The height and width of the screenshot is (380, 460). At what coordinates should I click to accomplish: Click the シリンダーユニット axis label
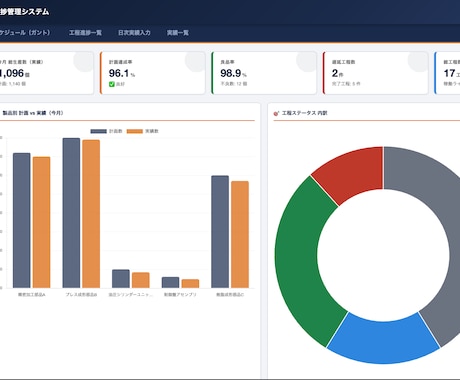pos(131,295)
